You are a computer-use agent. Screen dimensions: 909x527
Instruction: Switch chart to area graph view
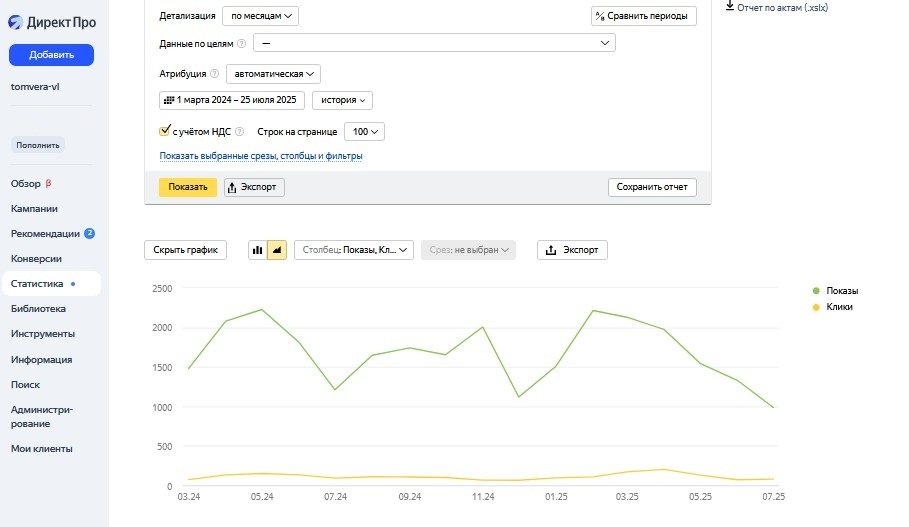(277, 250)
